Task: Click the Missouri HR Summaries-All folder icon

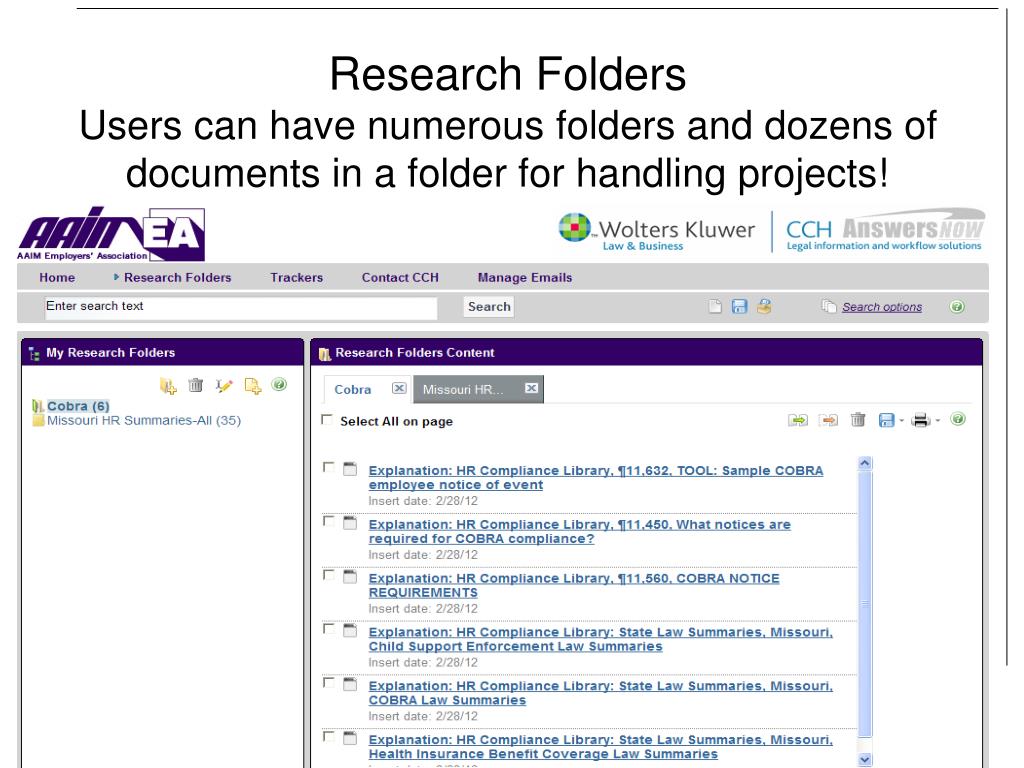Action: (x=39, y=420)
